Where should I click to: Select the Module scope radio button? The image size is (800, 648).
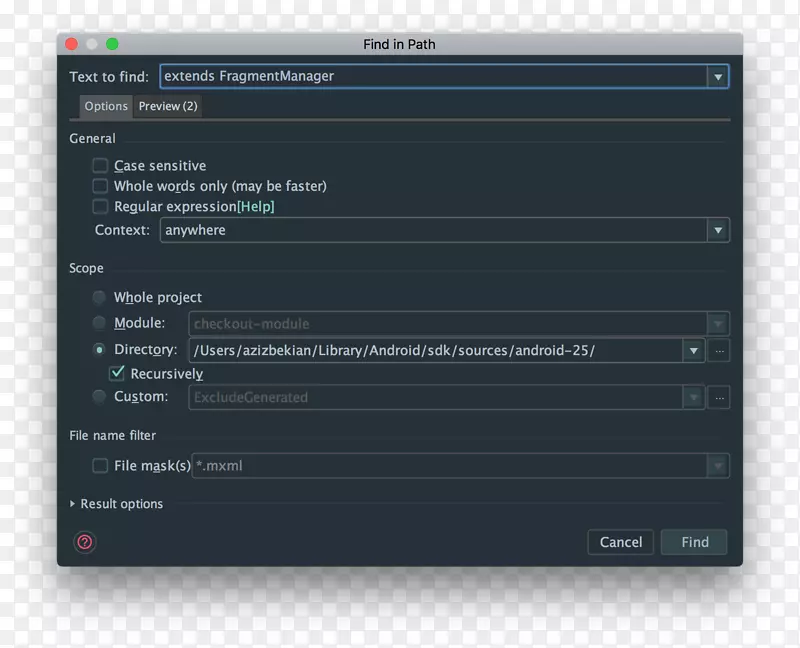pos(99,322)
